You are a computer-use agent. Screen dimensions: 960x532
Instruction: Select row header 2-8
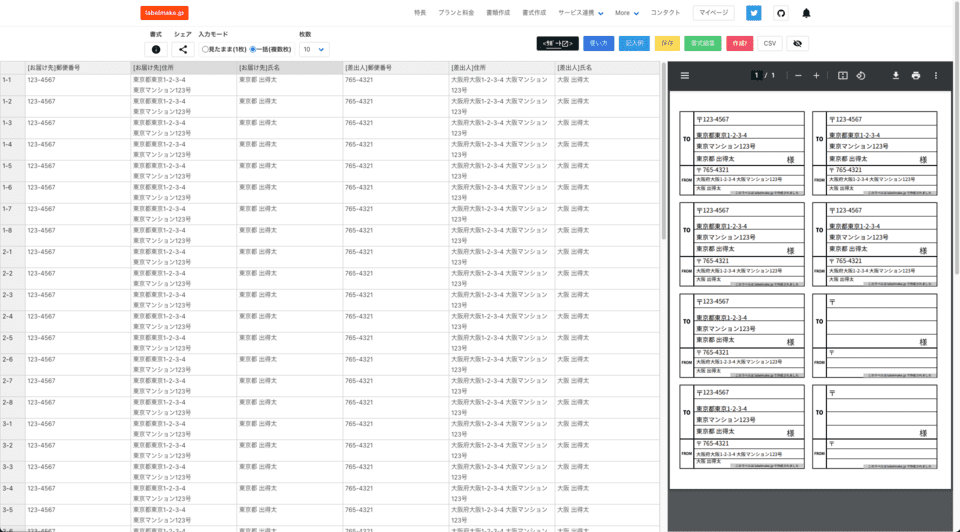[13, 408]
